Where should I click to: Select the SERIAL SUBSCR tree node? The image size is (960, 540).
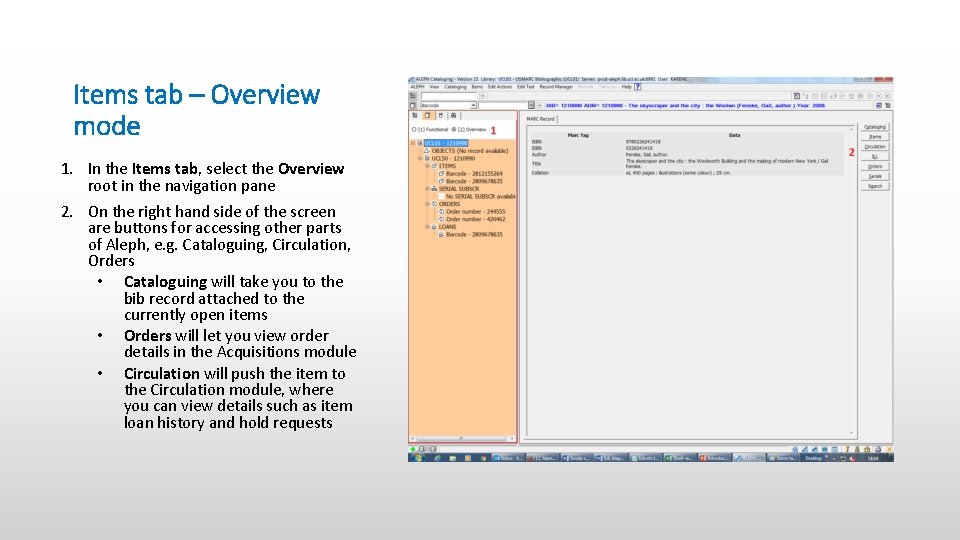coord(459,189)
